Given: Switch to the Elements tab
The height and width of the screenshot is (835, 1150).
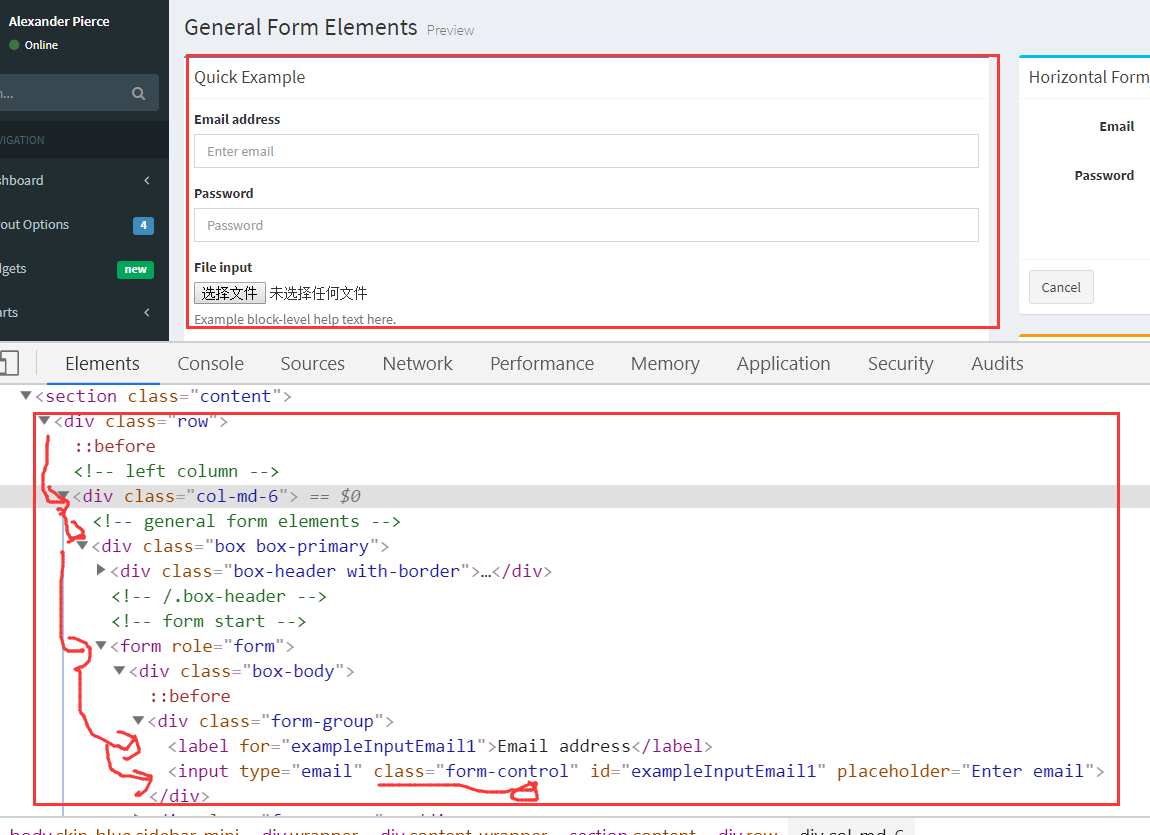Looking at the screenshot, I should (102, 364).
